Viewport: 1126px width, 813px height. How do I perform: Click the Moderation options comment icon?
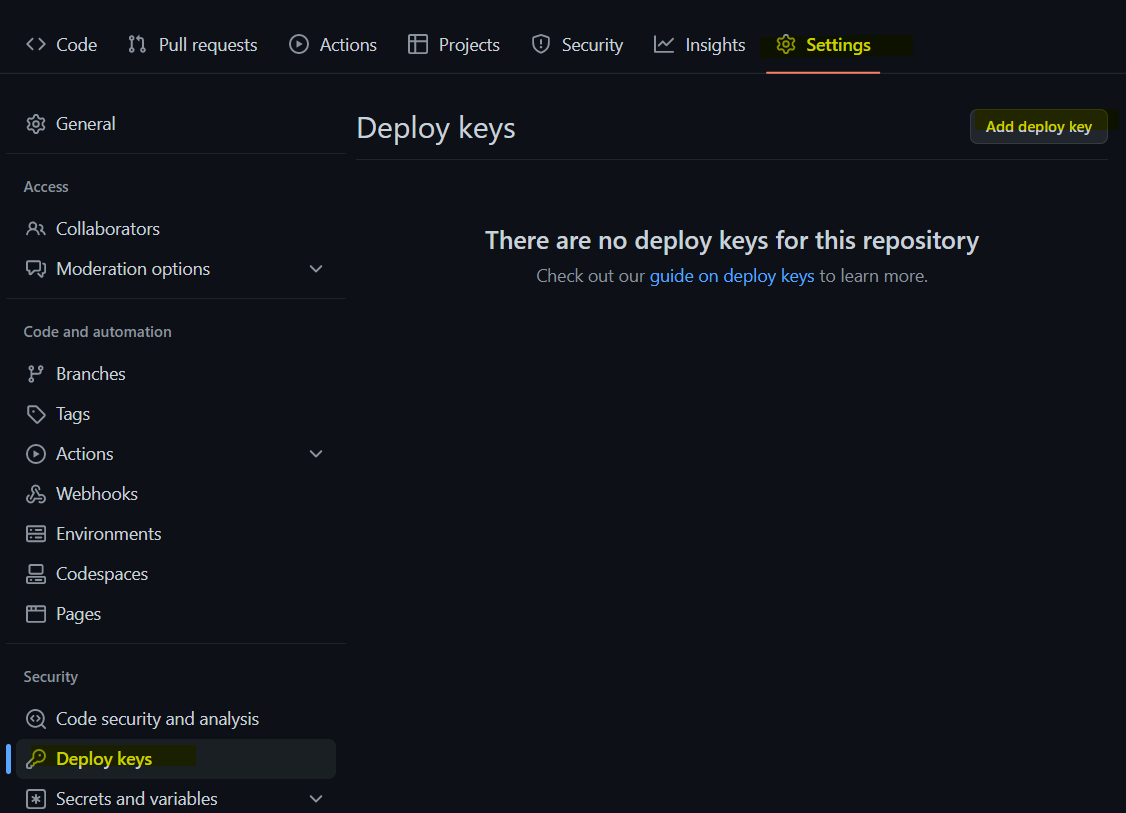pyautogui.click(x=36, y=269)
